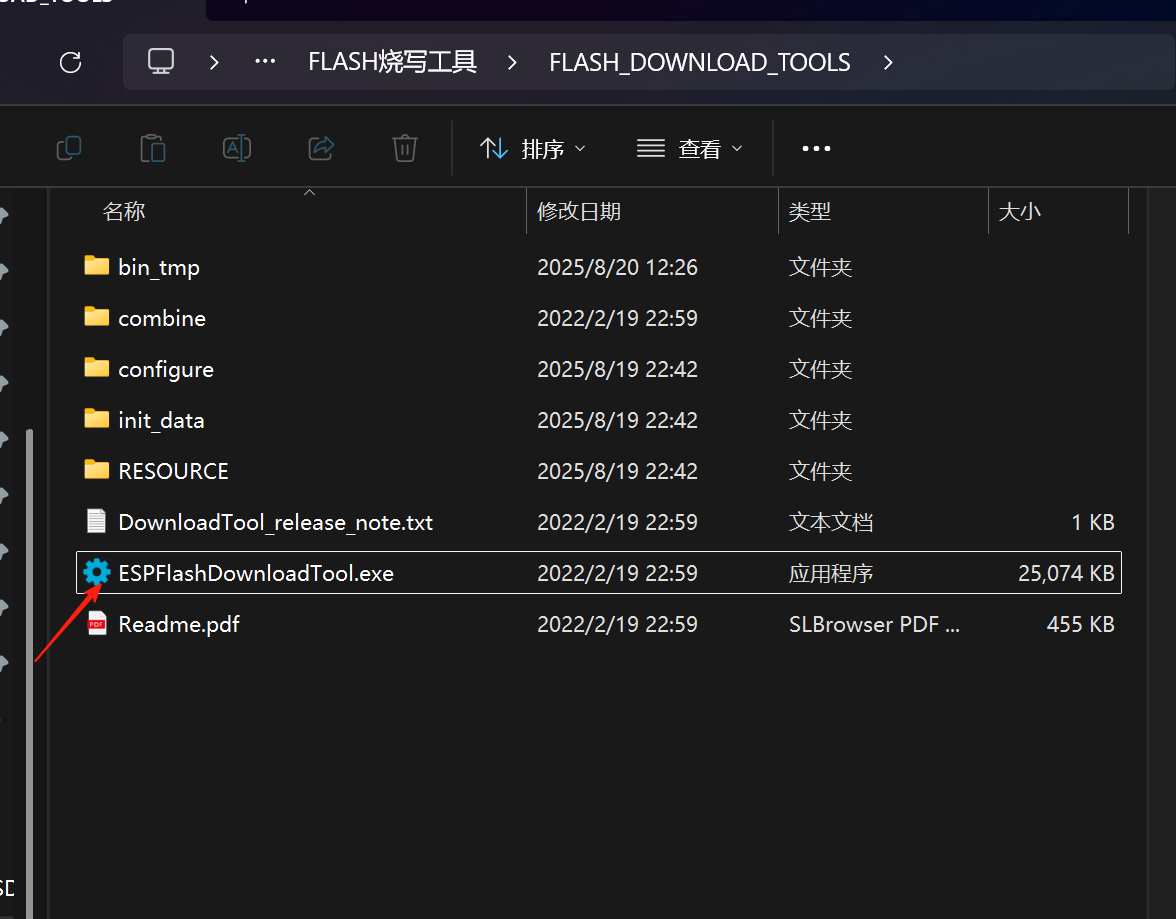Click the configure folder icon
Viewport: 1176px width, 919px height.
[x=96, y=368]
